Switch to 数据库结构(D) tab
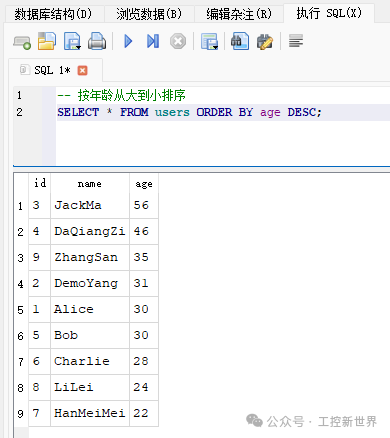 tap(53, 14)
